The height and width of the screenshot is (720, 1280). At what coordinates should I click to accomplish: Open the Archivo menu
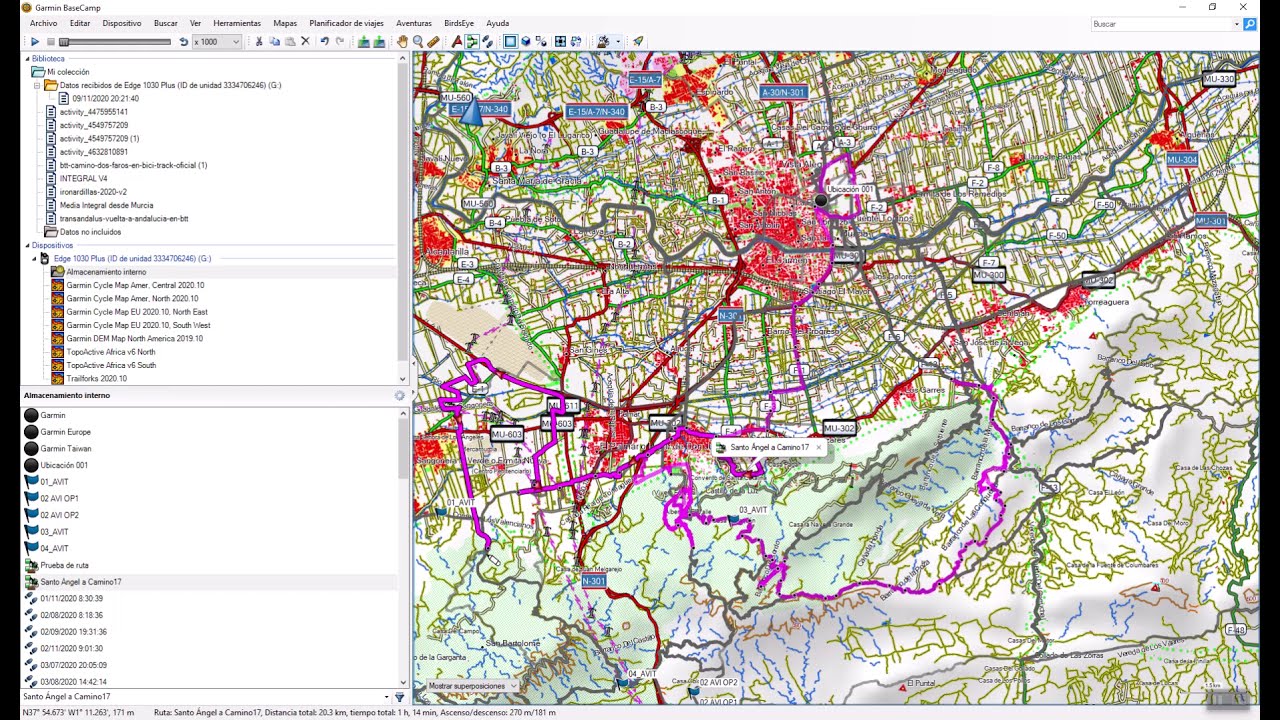pos(43,23)
